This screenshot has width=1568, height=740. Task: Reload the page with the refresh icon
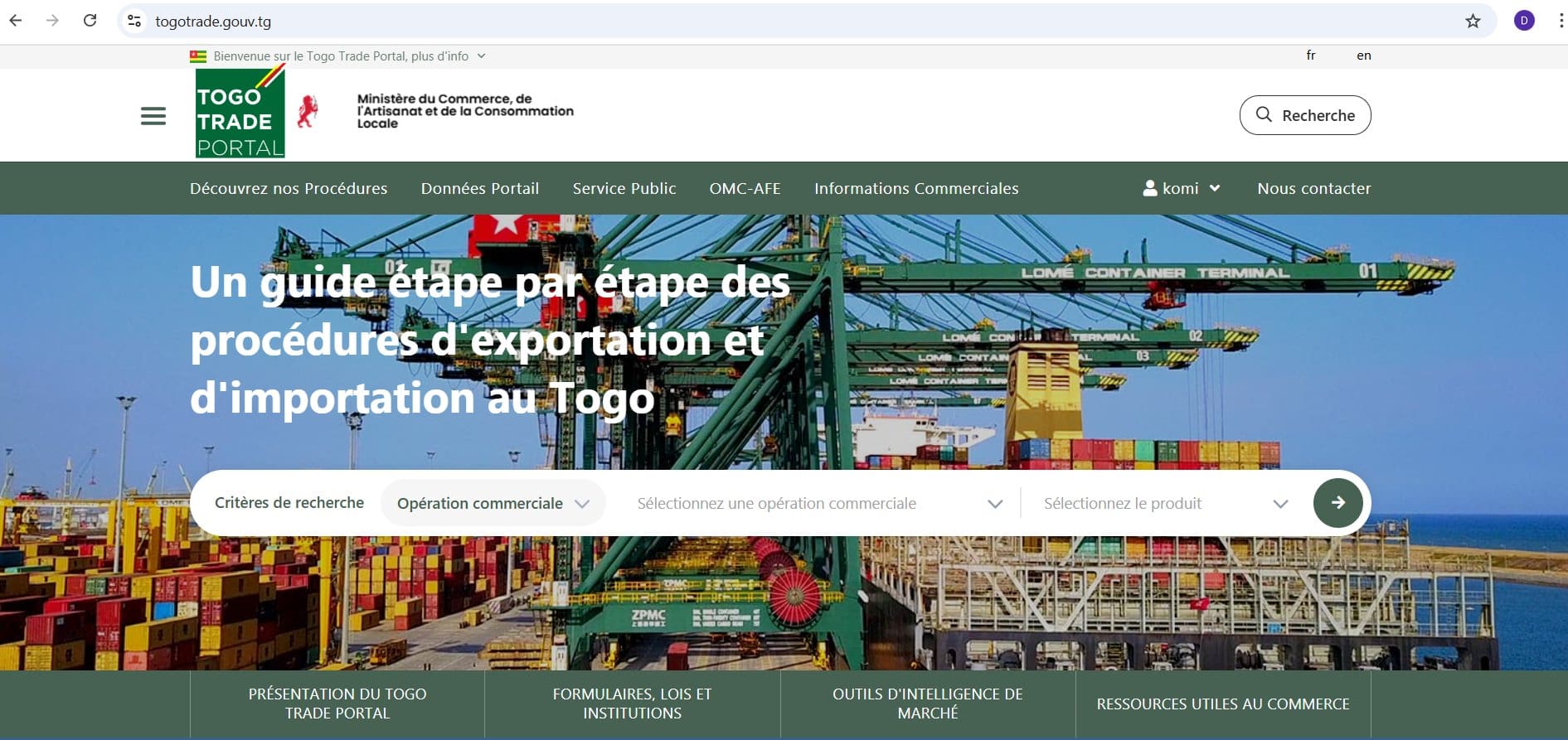pyautogui.click(x=90, y=21)
